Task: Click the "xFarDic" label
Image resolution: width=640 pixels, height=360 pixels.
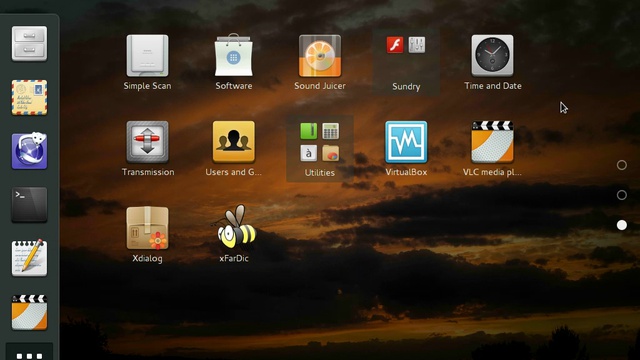Action: (234, 258)
